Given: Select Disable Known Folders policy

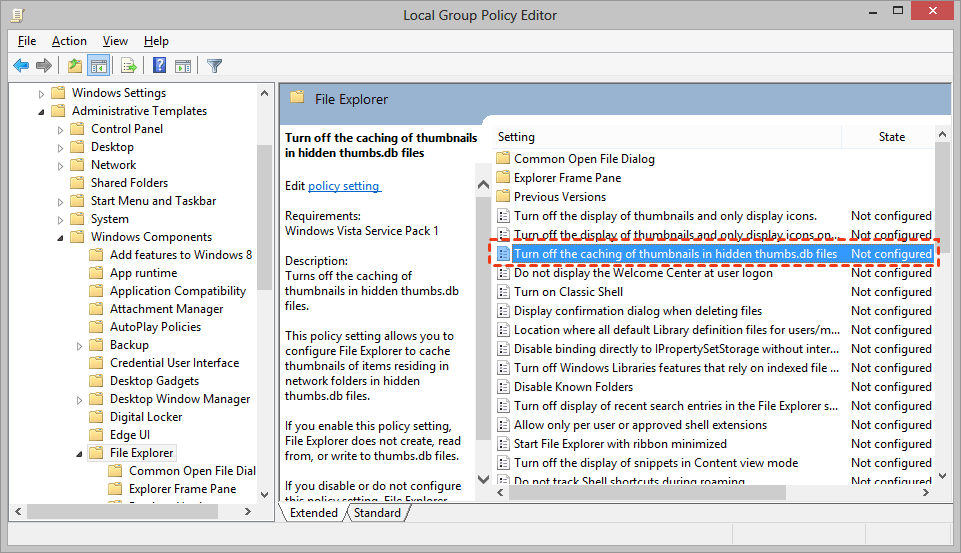Looking at the screenshot, I should click(x=573, y=387).
